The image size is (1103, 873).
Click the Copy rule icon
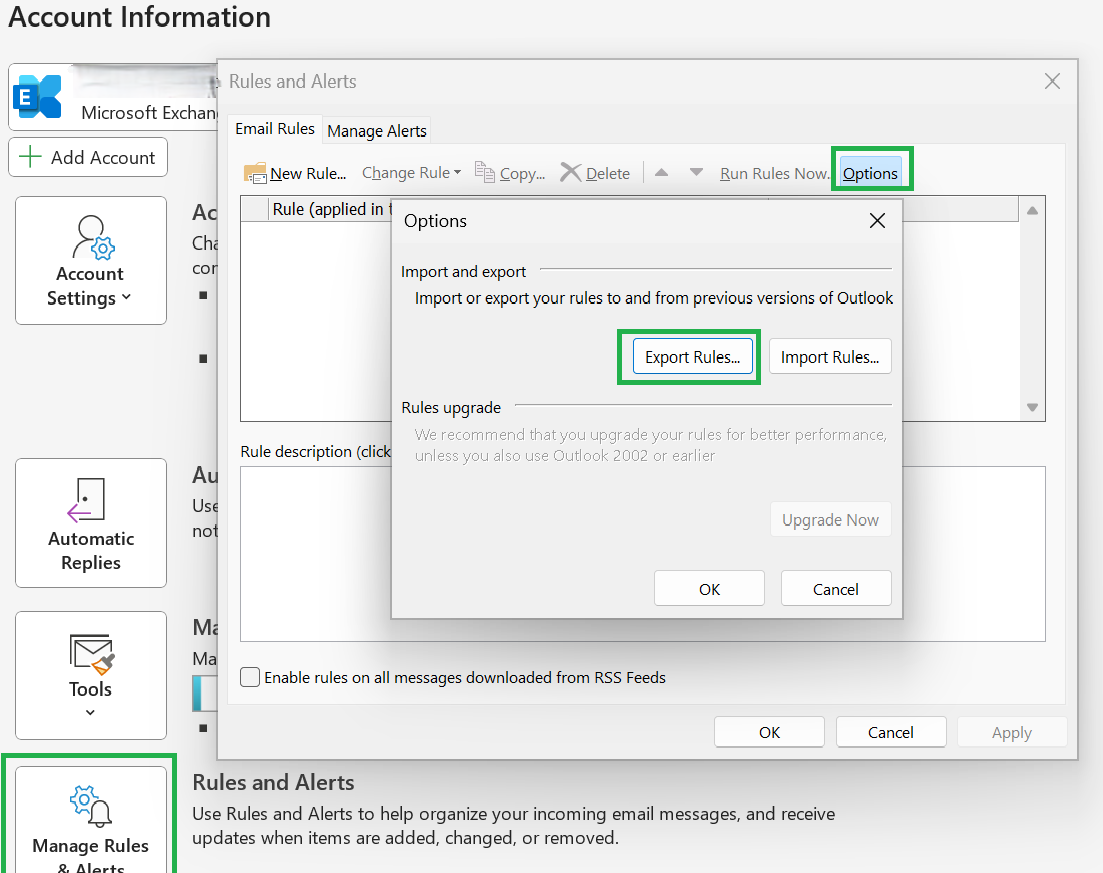click(485, 172)
